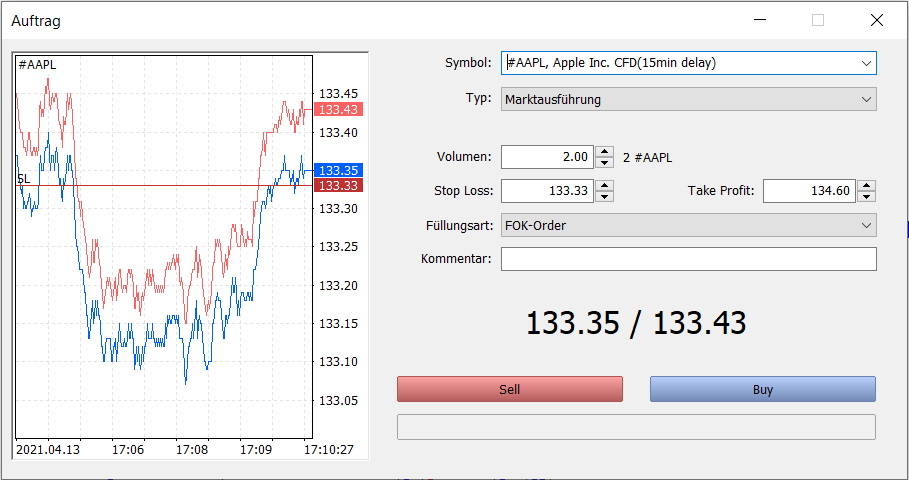
Task: Increase Take Profit with the up arrow
Action: point(867,186)
